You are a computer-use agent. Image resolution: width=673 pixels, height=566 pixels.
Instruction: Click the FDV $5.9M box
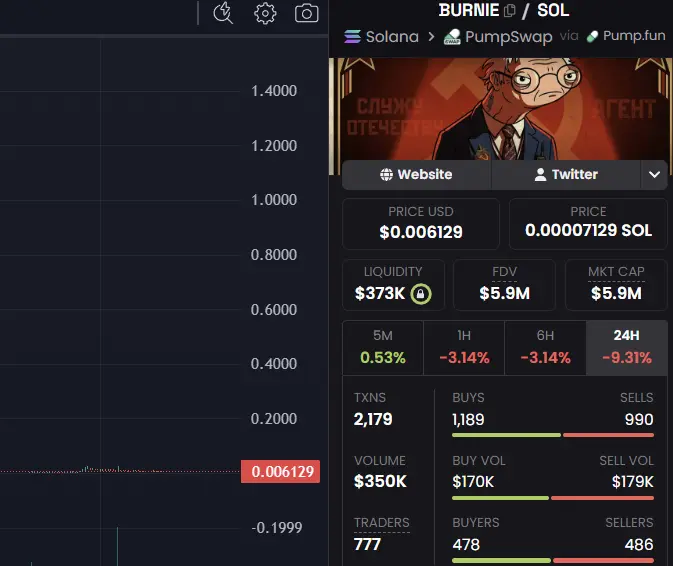tap(504, 285)
